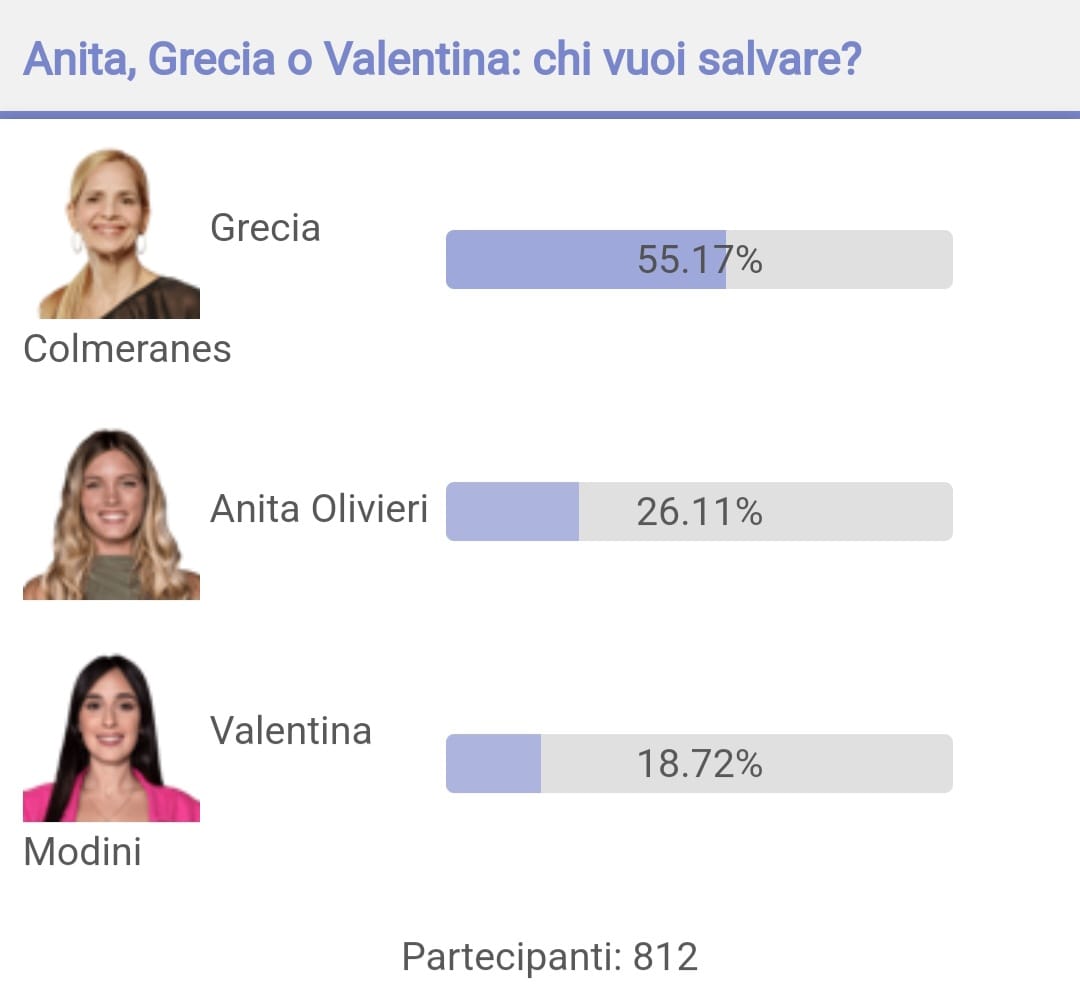Screen dimensions: 1080x1003
Task: Click Anita Olivieri's portrait photo
Action: click(112, 515)
